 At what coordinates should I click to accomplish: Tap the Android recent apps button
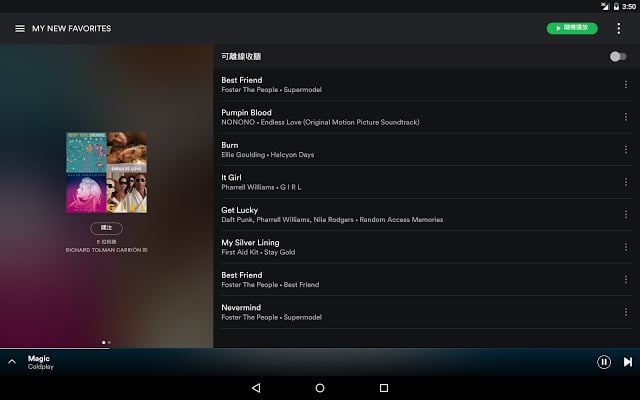pyautogui.click(x=384, y=388)
